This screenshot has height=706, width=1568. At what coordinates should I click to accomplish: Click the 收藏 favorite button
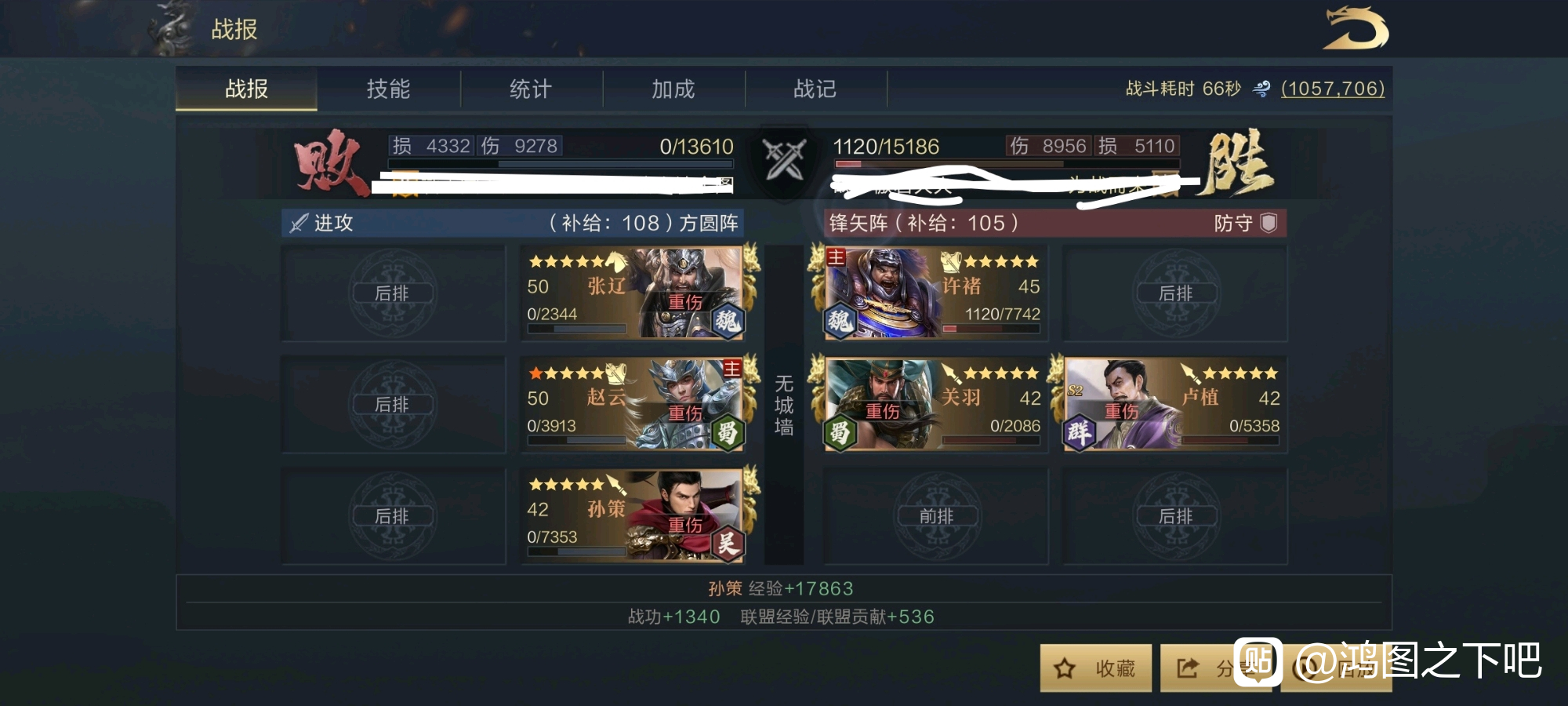pyautogui.click(x=1096, y=668)
